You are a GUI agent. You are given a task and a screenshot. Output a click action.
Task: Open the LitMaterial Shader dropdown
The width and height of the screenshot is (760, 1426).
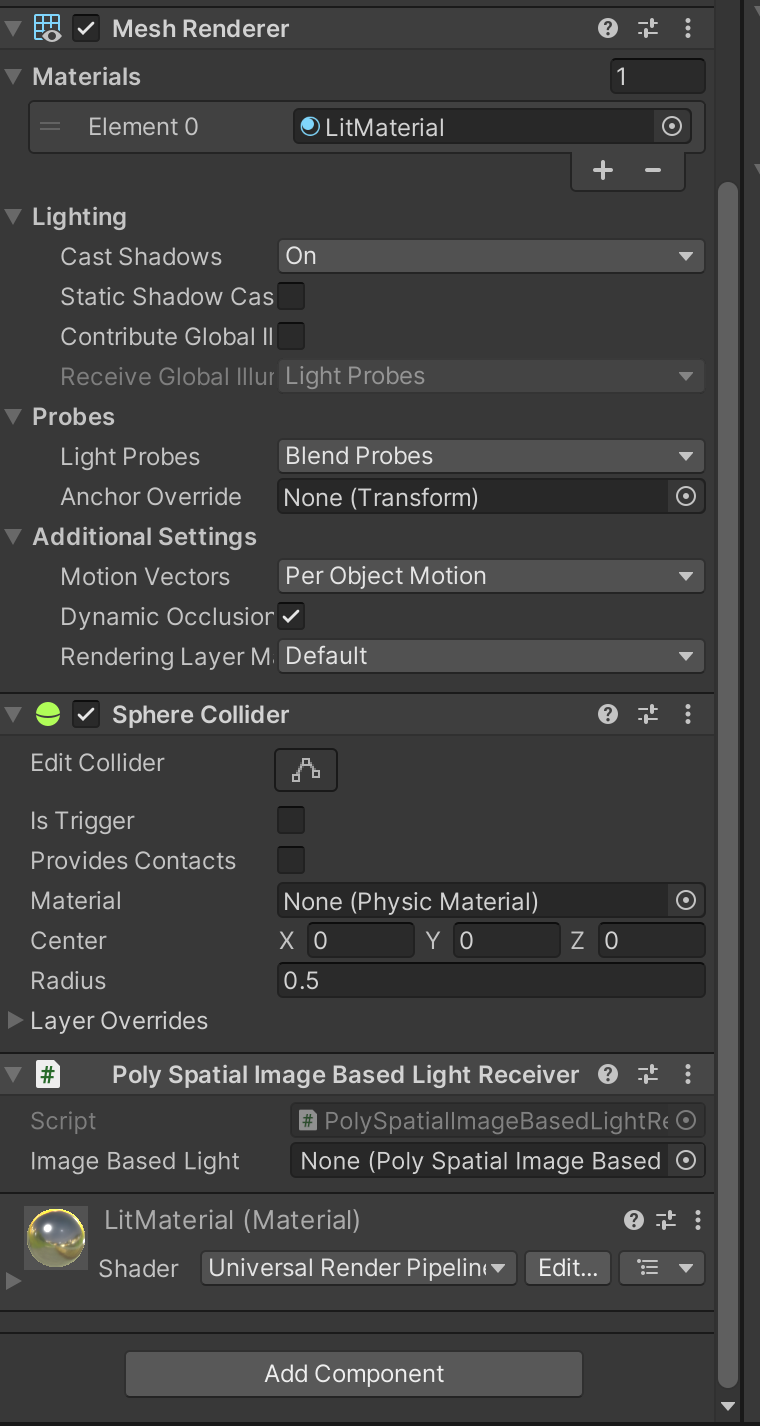359,1268
